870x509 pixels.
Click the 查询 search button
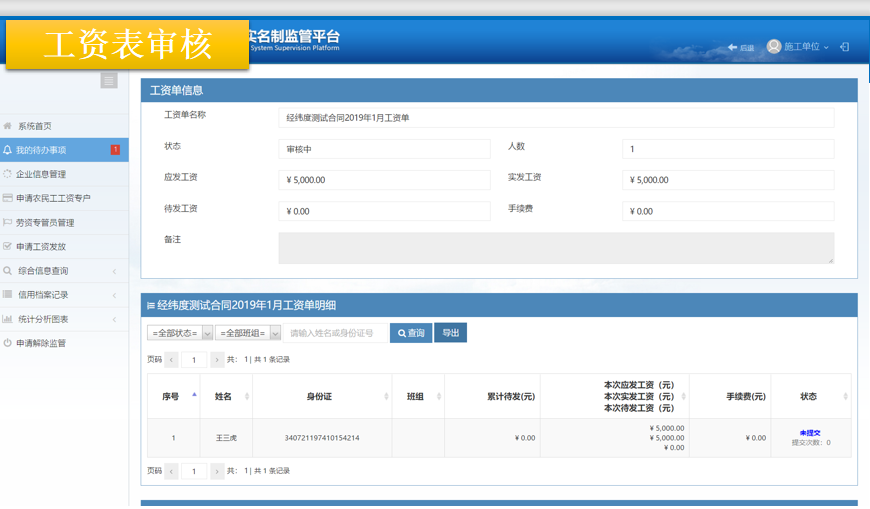point(411,333)
